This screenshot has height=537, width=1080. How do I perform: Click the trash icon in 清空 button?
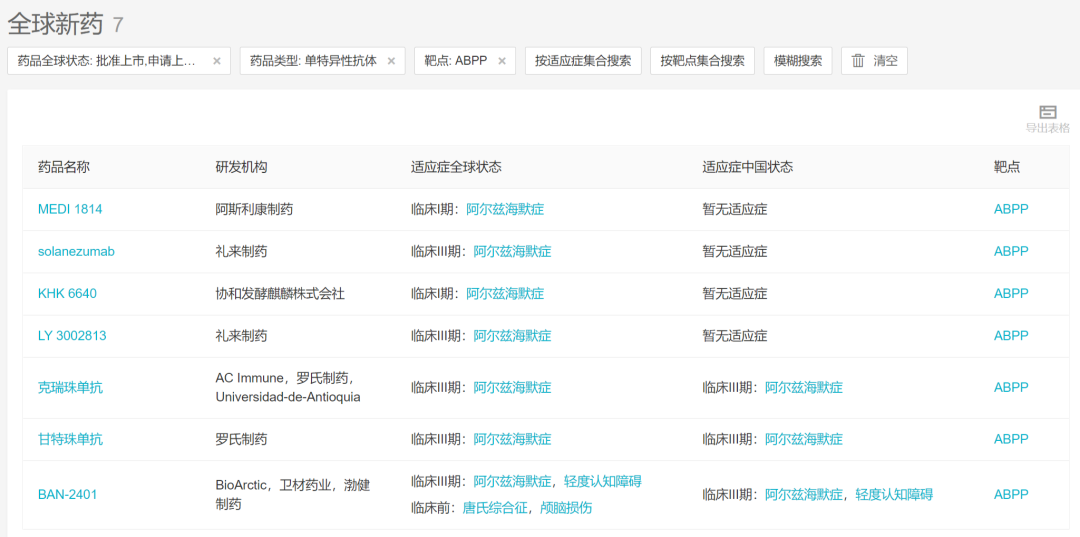click(x=858, y=61)
